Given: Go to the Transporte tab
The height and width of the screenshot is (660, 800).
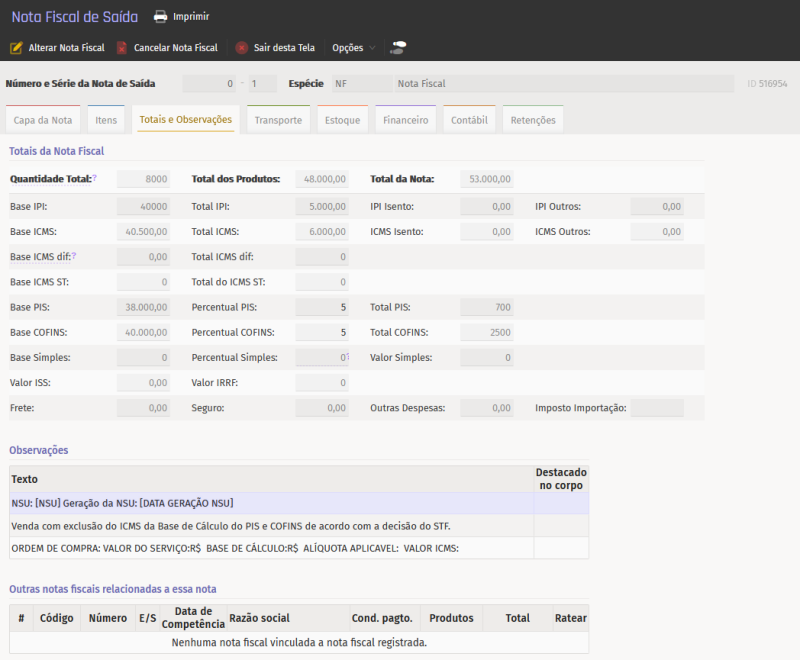Looking at the screenshot, I should point(278,120).
